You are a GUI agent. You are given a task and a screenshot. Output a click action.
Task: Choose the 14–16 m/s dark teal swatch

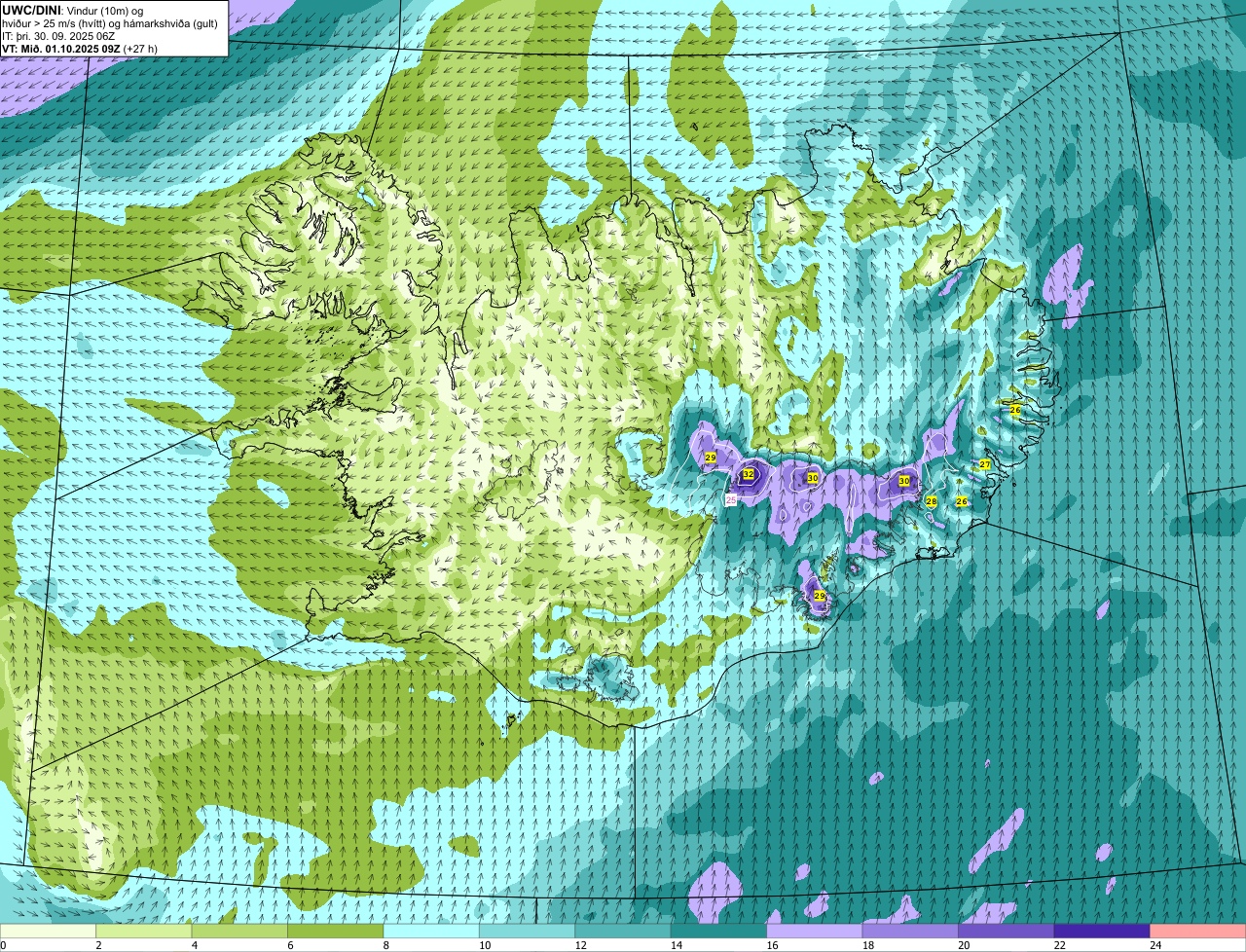pyautogui.click(x=719, y=931)
